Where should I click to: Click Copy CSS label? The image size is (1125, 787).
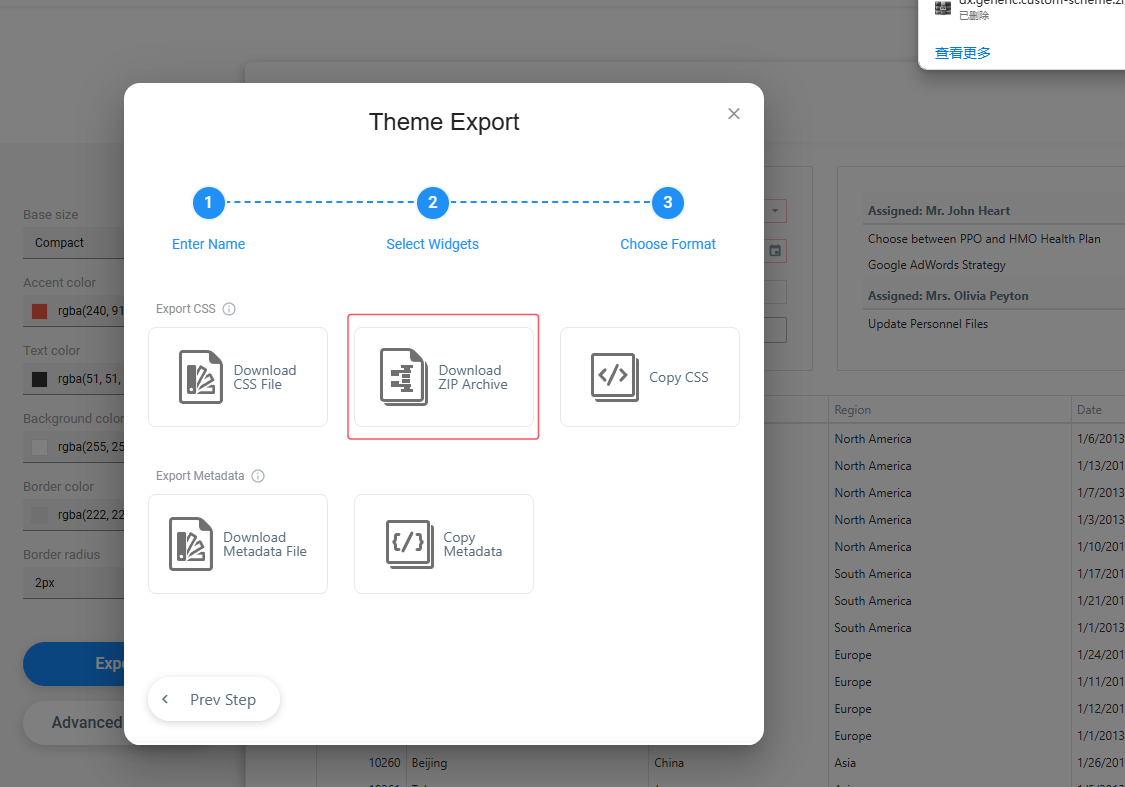pyautogui.click(x=679, y=377)
